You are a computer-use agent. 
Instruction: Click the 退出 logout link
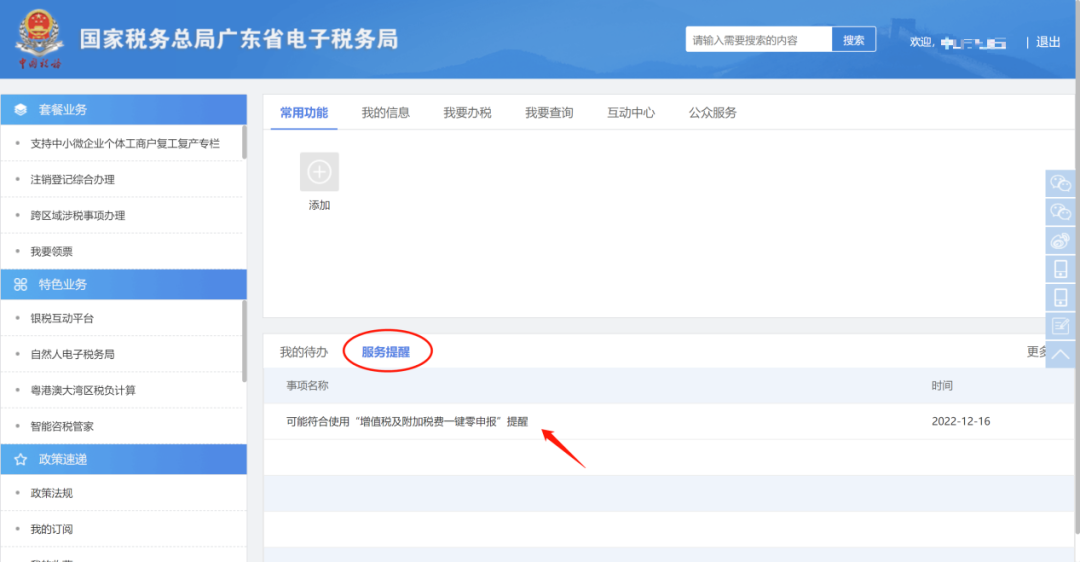(x=1048, y=42)
